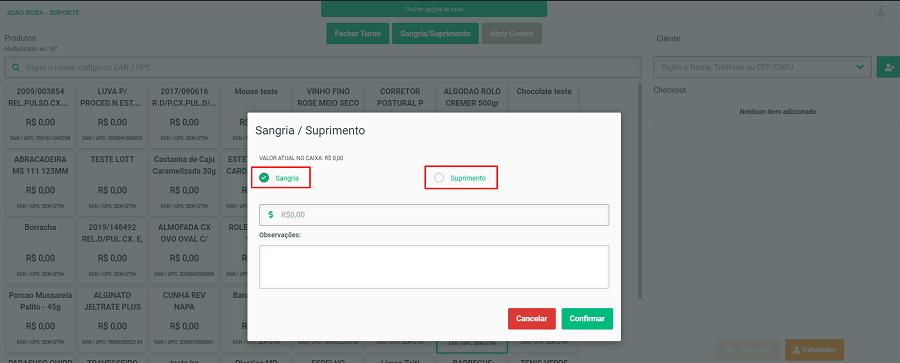Click the JOAO ROSA - SUPORTE header text
Screen dimensions: 900x363
[43, 12]
